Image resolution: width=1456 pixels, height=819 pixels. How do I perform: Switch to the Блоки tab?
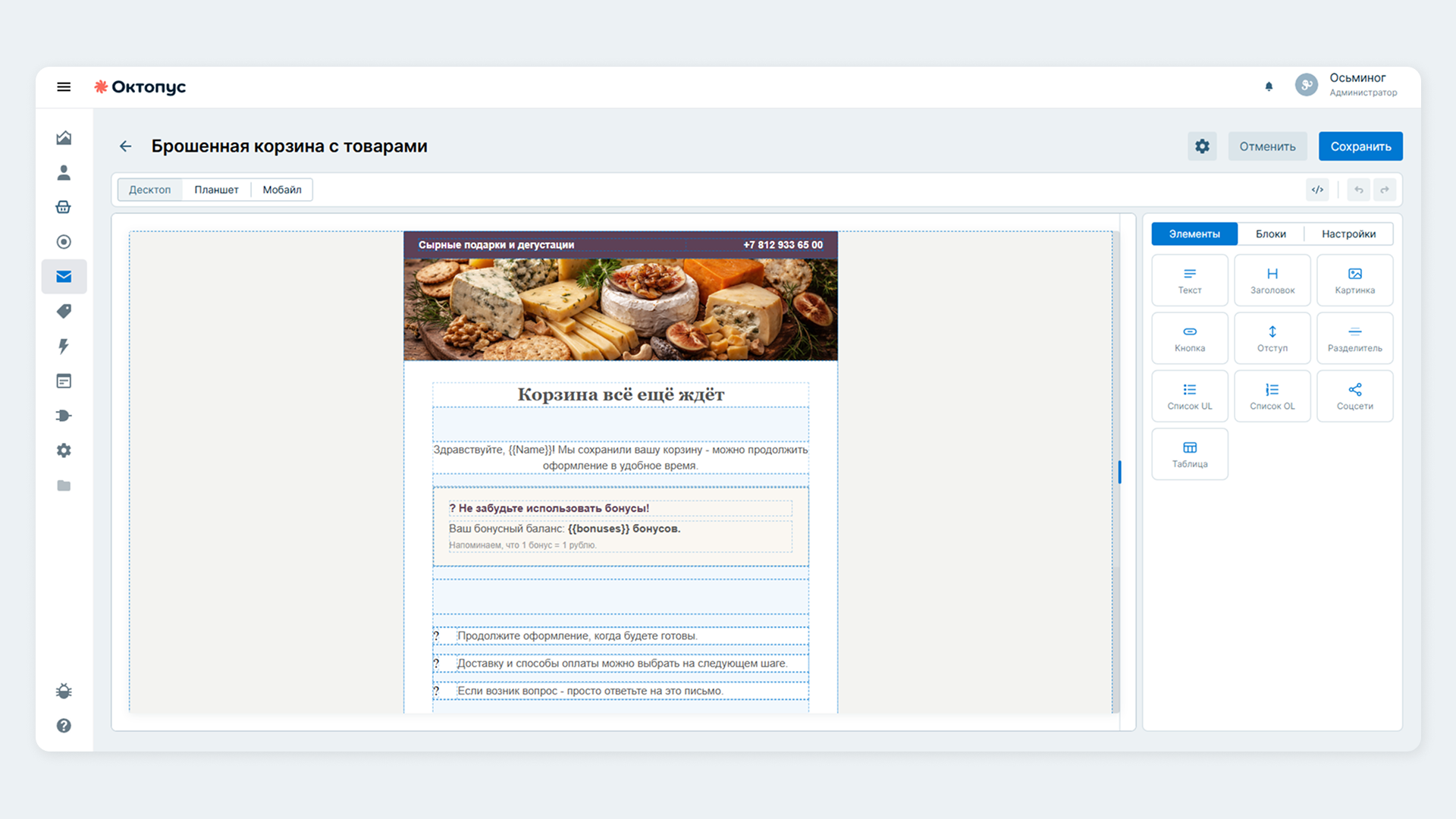(1270, 234)
